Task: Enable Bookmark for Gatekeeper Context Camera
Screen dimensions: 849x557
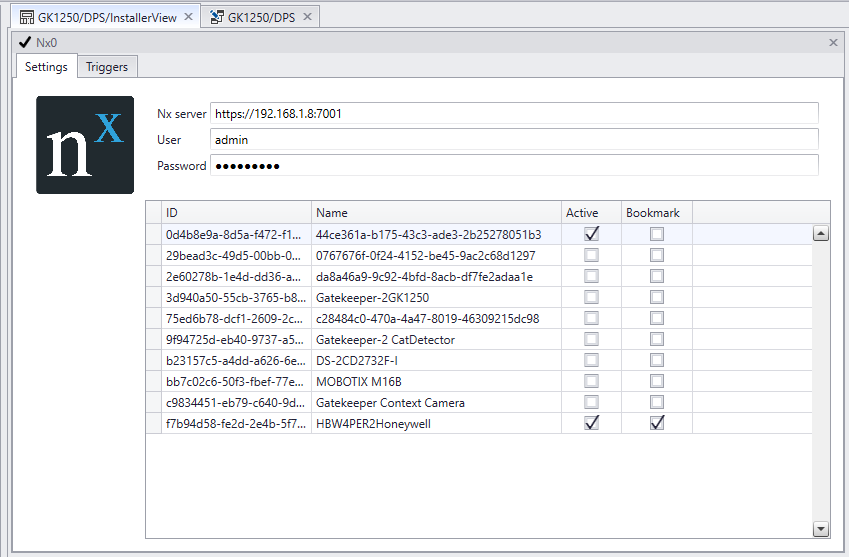Action: click(x=657, y=403)
